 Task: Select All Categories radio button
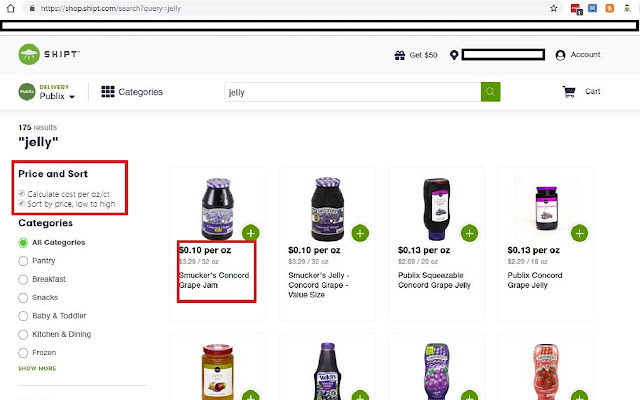(x=23, y=243)
